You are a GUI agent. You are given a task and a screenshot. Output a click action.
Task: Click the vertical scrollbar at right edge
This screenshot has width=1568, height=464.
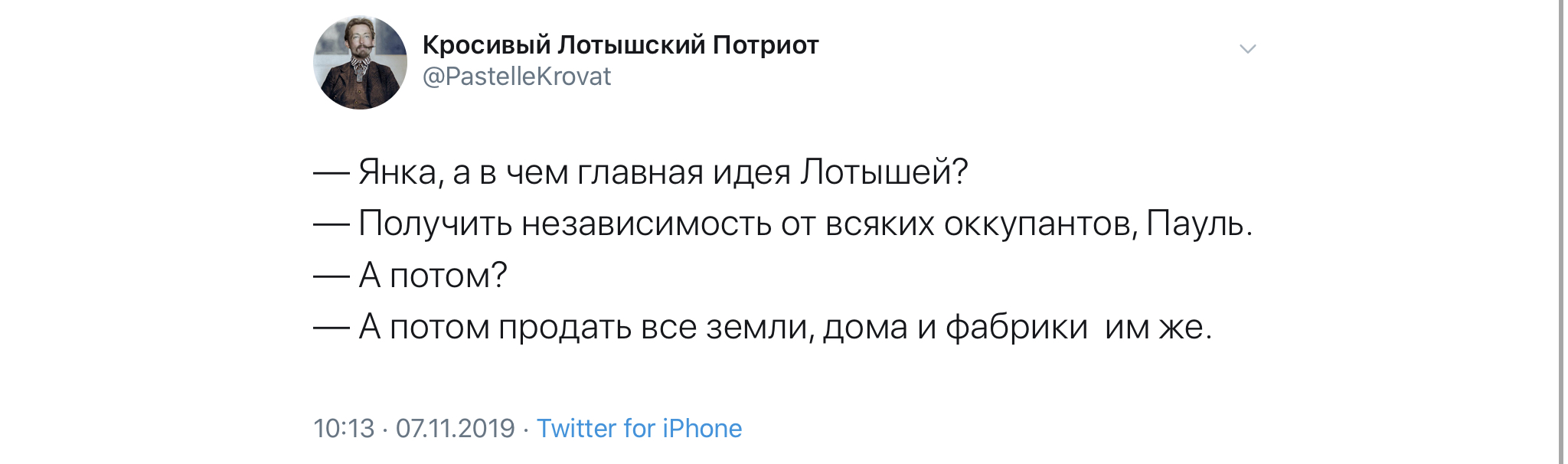click(1561, 232)
